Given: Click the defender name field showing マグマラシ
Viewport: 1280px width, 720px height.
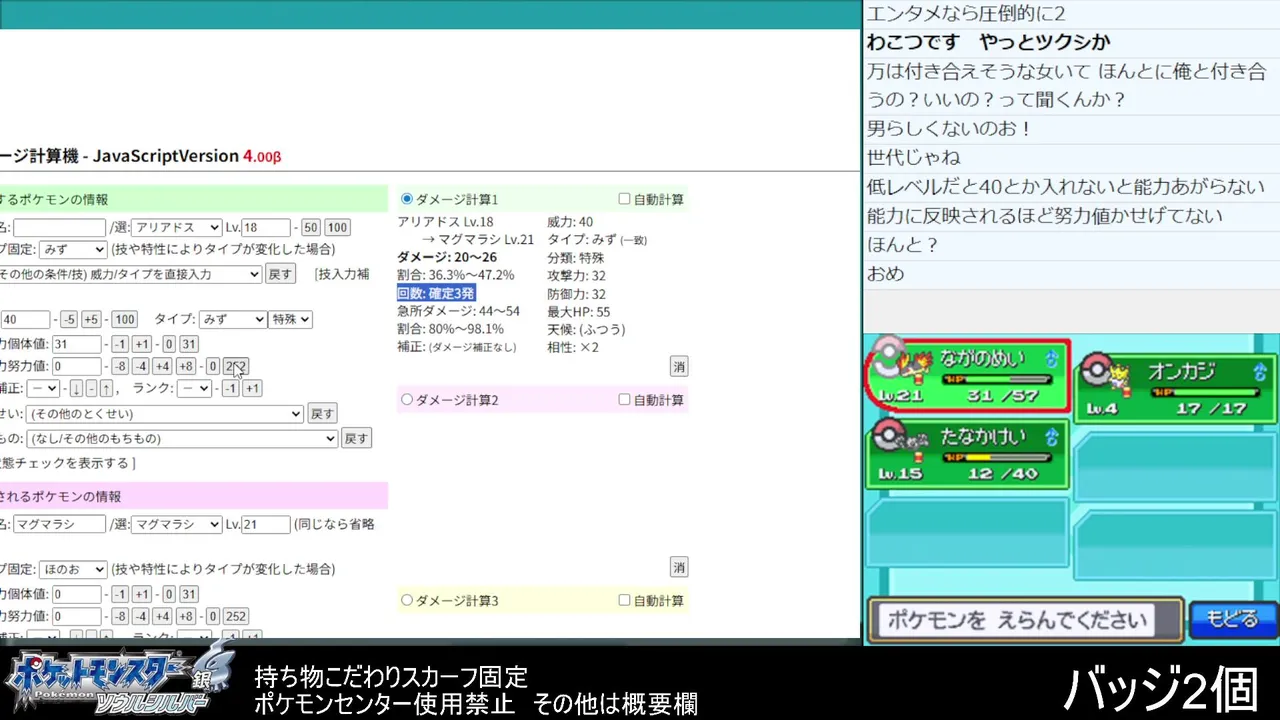Looking at the screenshot, I should tap(59, 524).
